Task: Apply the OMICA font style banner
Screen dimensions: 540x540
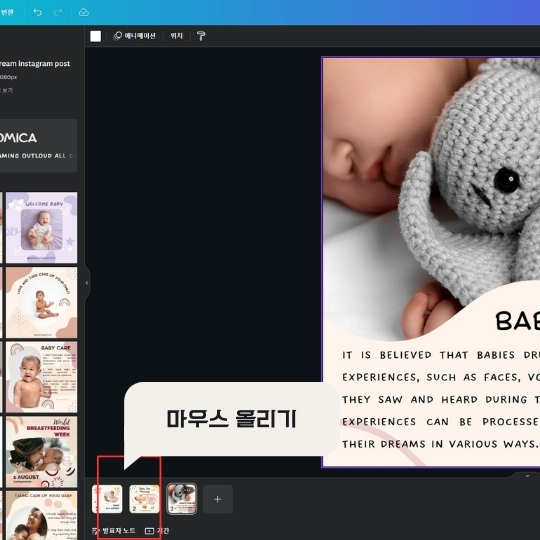Action: coord(38,146)
